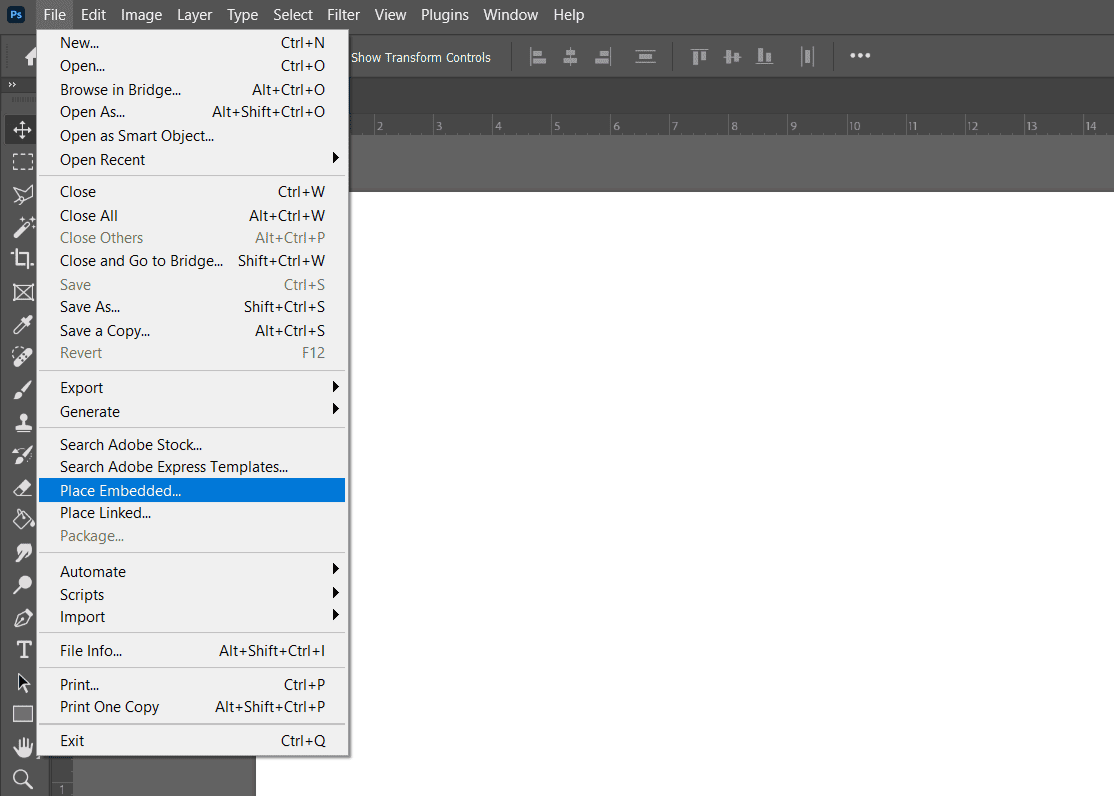The image size is (1114, 796).
Task: Select the Zoom tool
Action: pos(23,779)
